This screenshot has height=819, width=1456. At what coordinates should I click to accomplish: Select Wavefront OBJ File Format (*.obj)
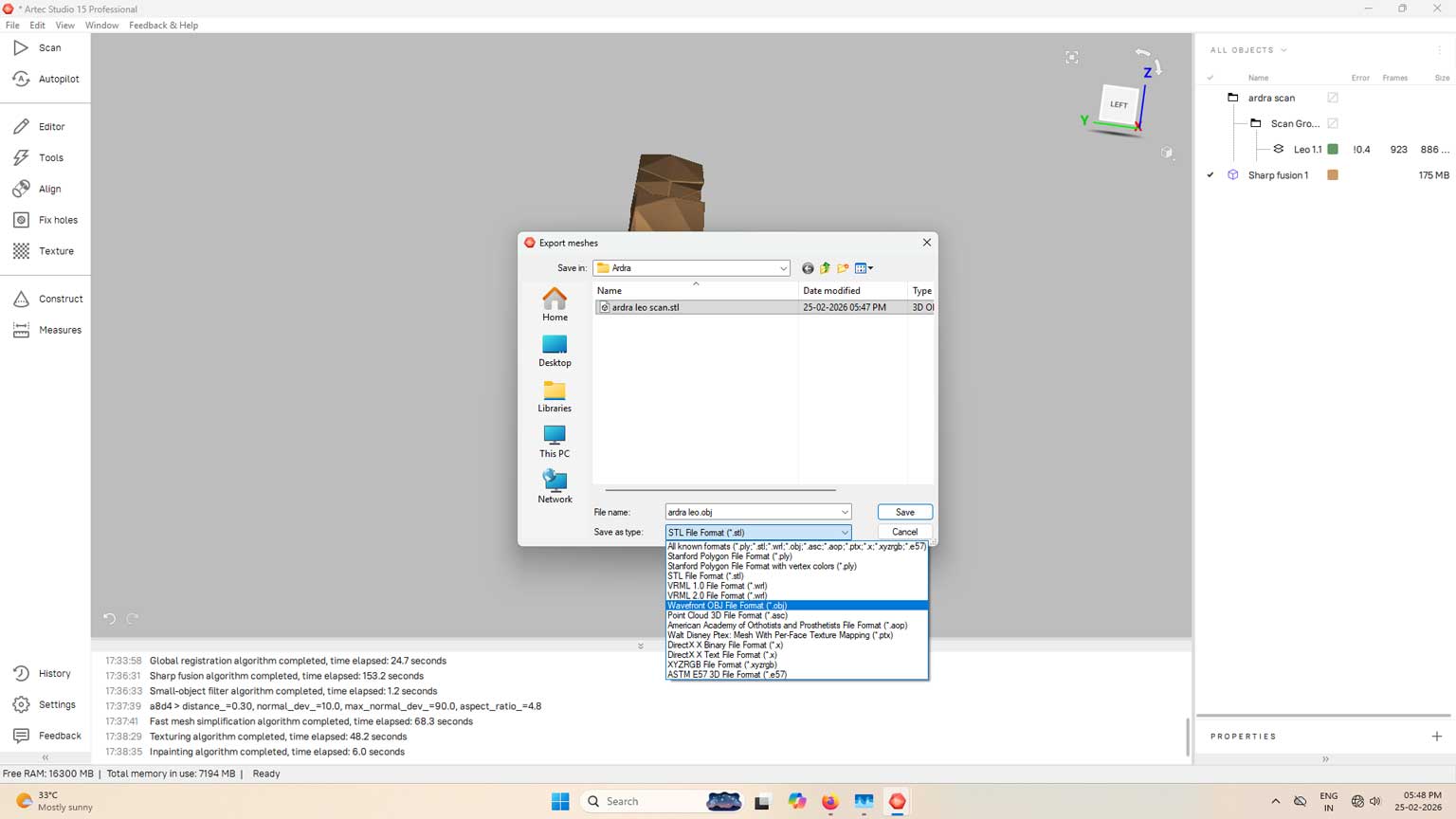[x=797, y=606]
